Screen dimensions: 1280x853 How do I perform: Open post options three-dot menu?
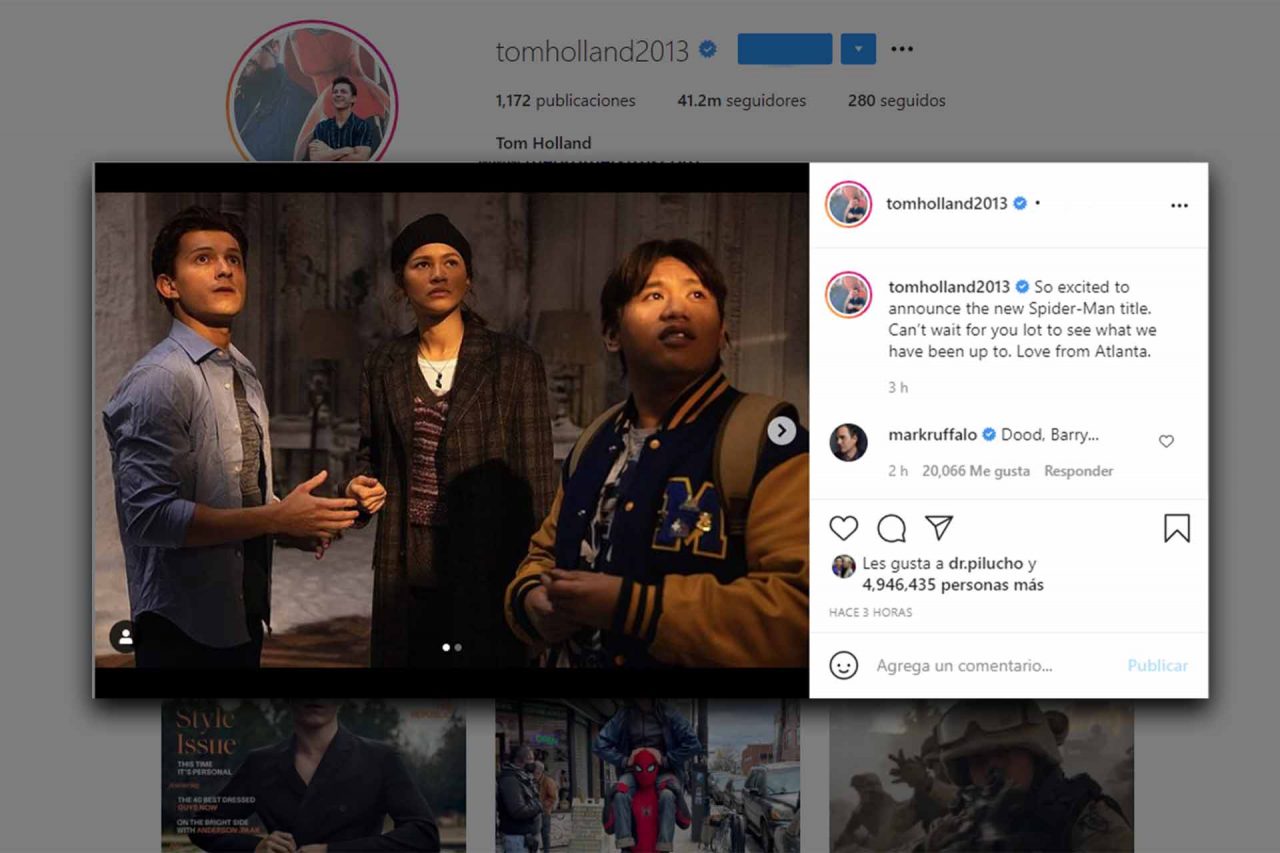1179,205
